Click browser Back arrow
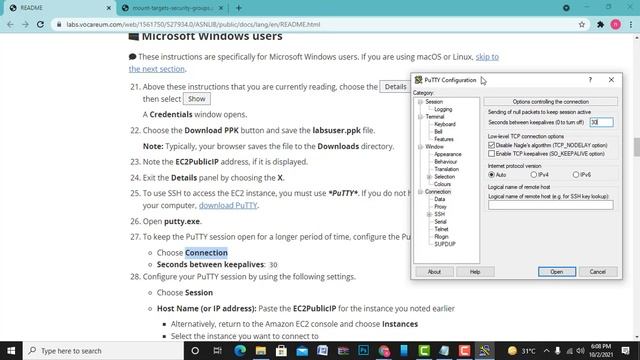 click(x=10, y=24)
